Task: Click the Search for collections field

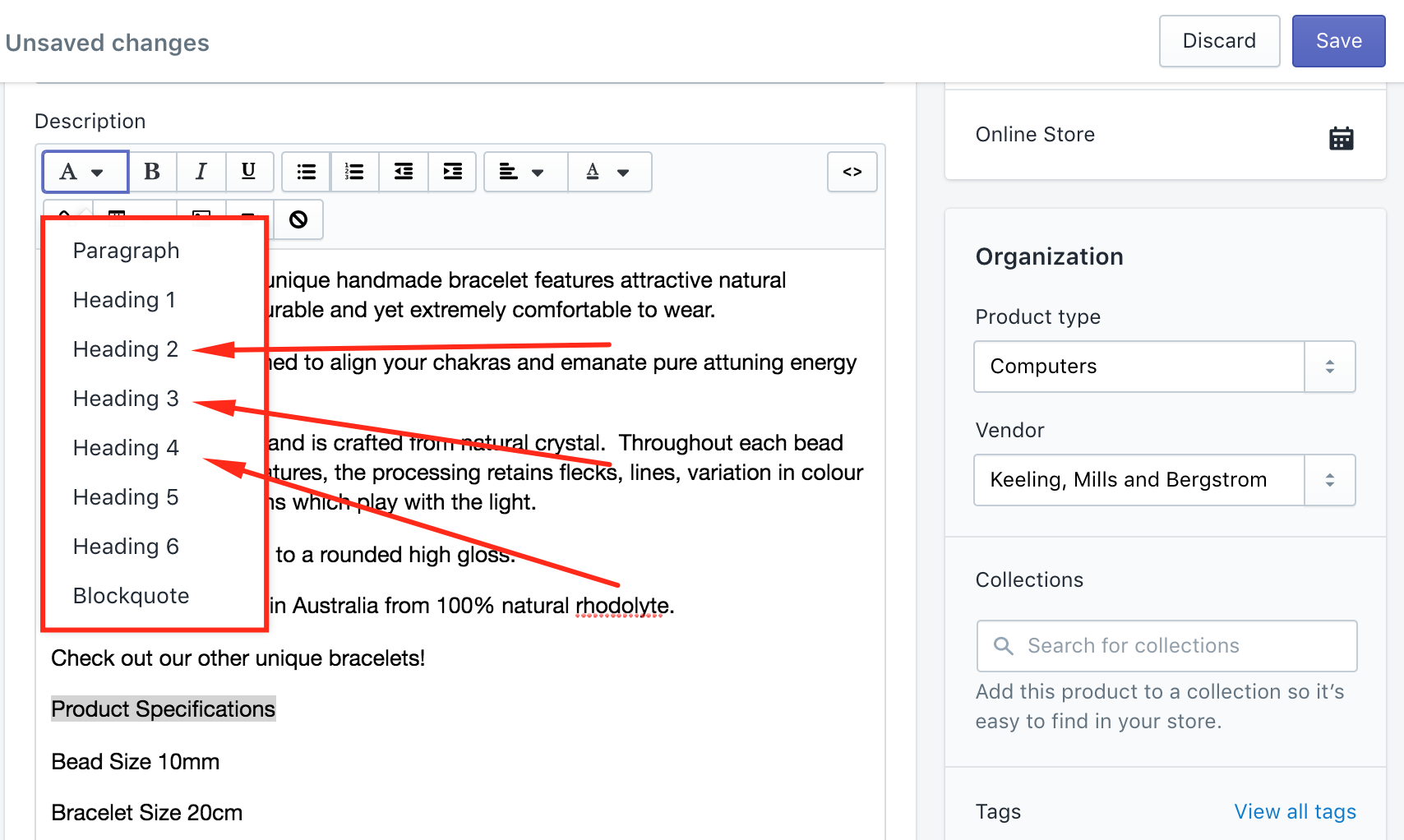Action: click(1166, 646)
